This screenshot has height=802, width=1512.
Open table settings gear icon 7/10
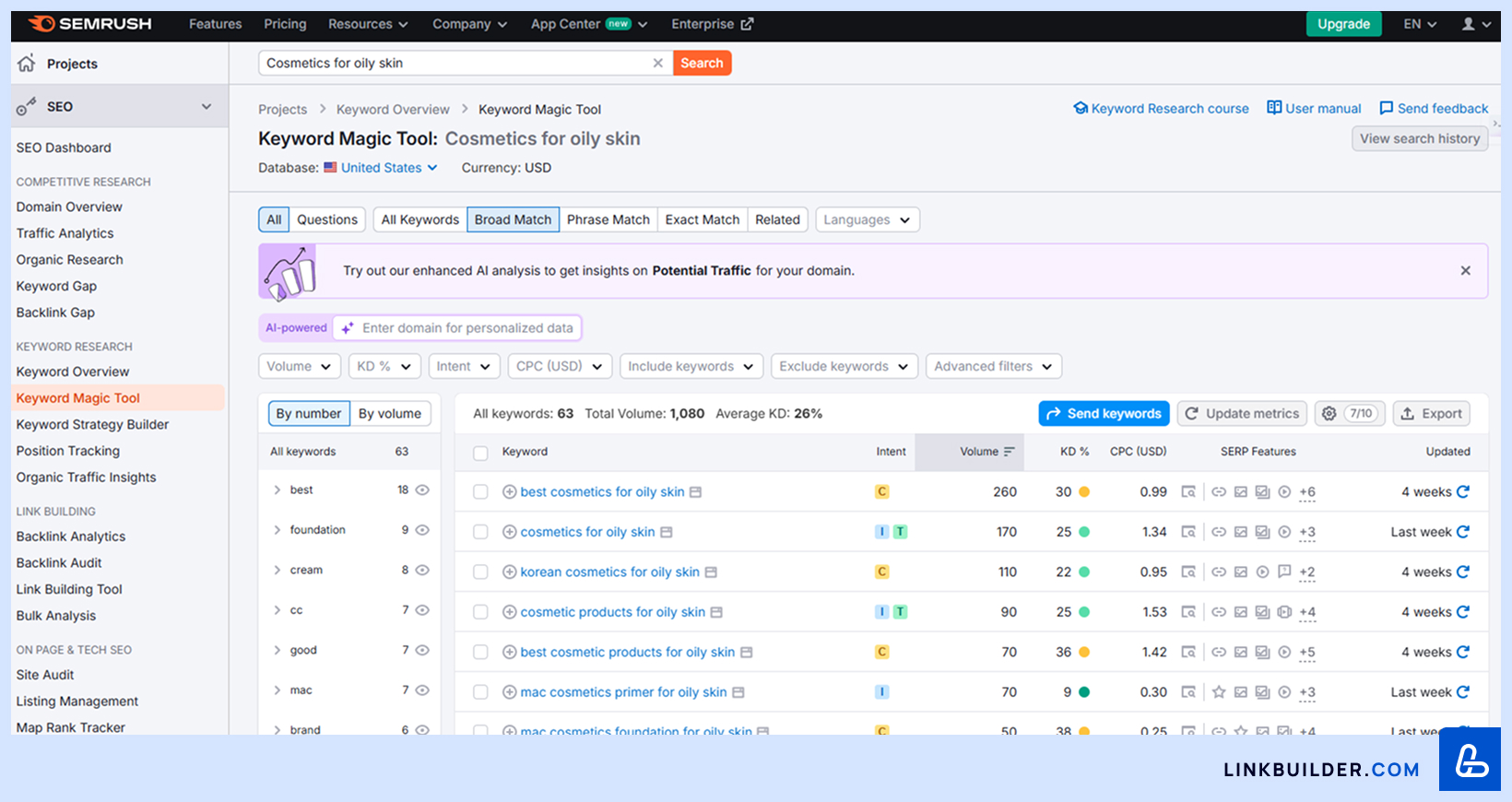[x=1349, y=414]
